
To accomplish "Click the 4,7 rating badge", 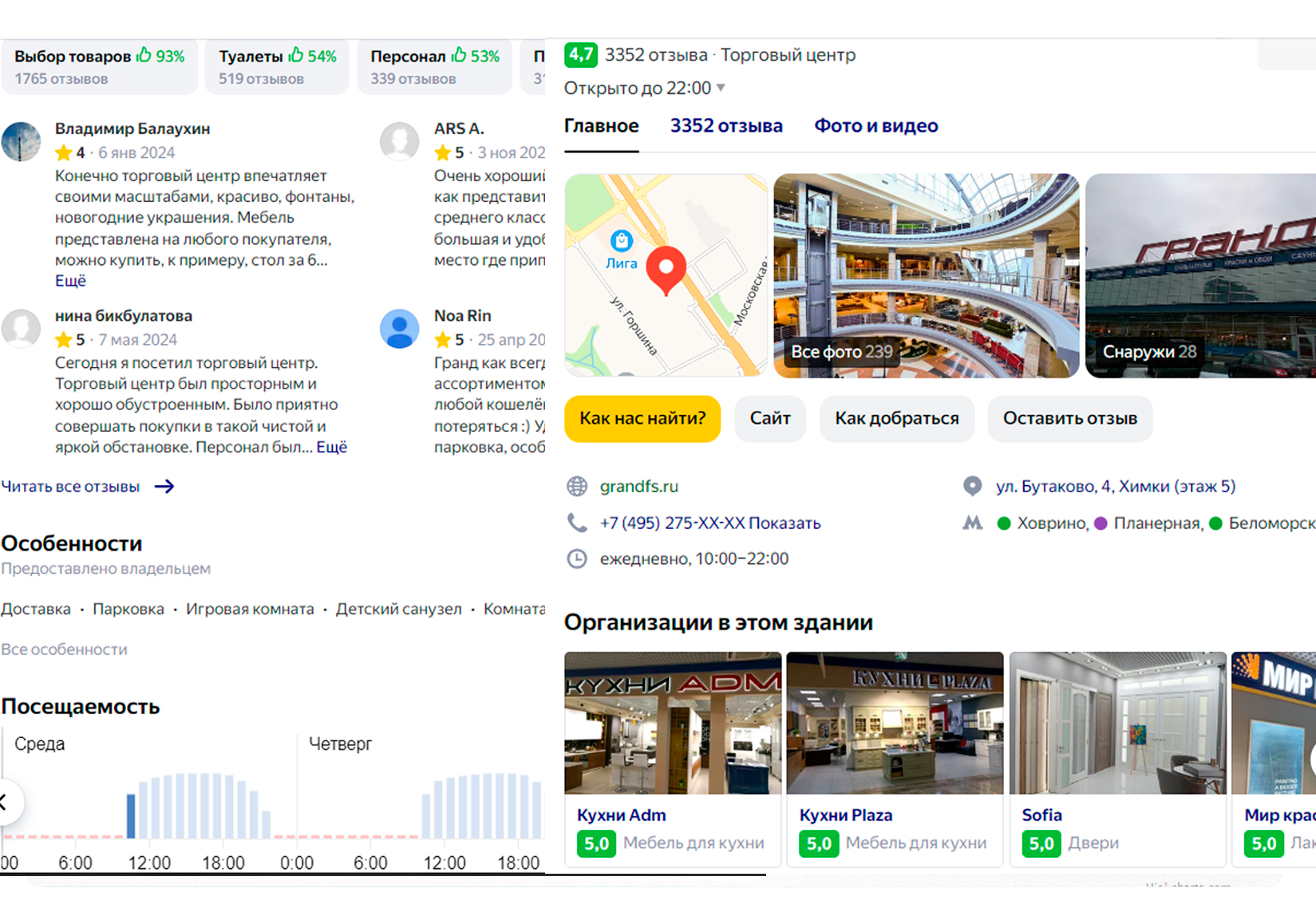I will point(581,55).
